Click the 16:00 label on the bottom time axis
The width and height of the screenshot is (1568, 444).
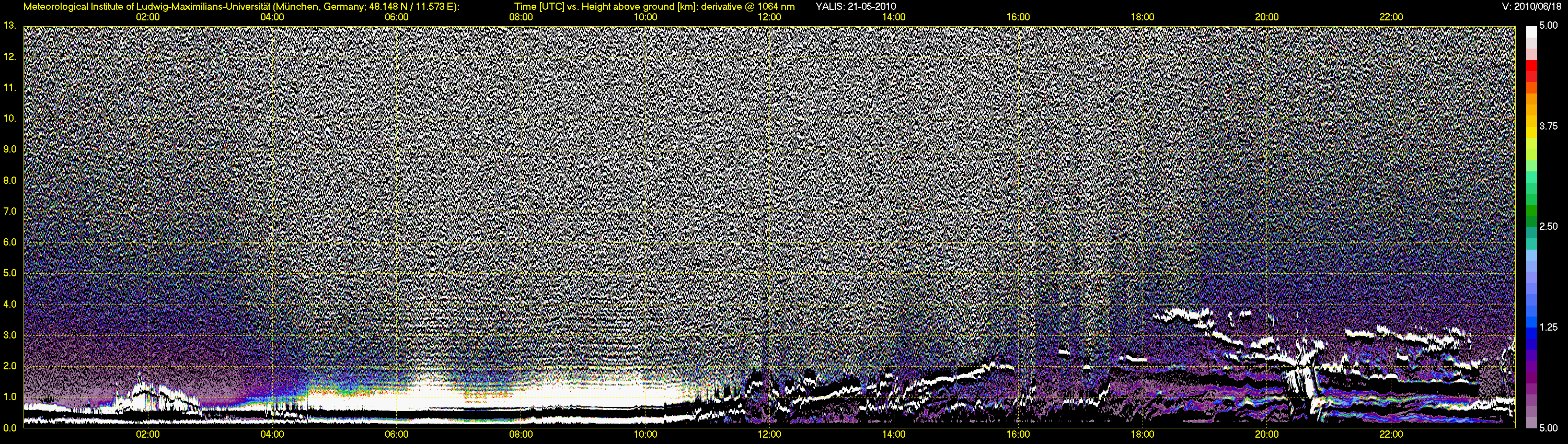1018,434
